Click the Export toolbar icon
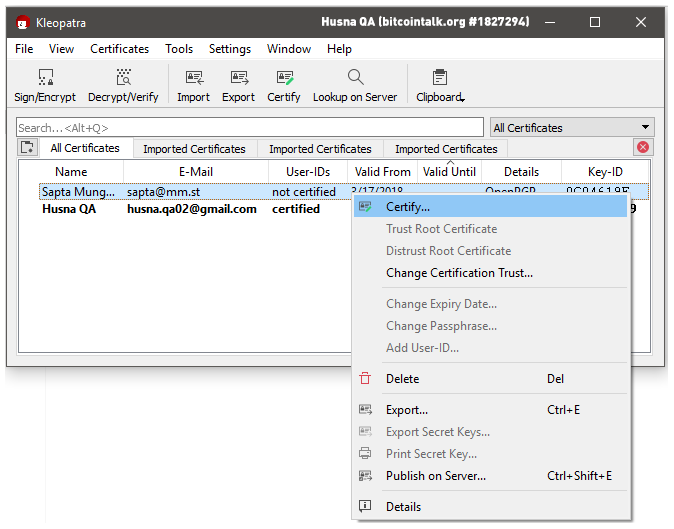This screenshot has width=674, height=529. click(x=239, y=78)
